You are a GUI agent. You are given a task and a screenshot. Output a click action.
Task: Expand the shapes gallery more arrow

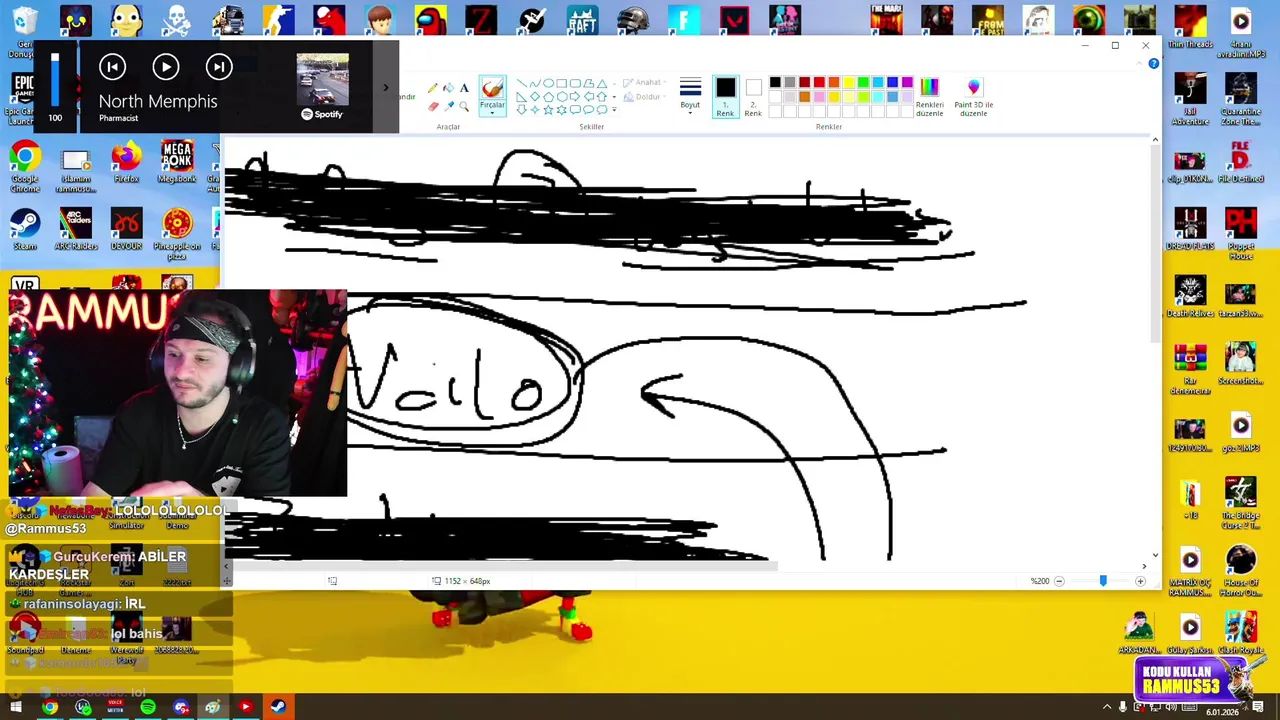click(614, 110)
